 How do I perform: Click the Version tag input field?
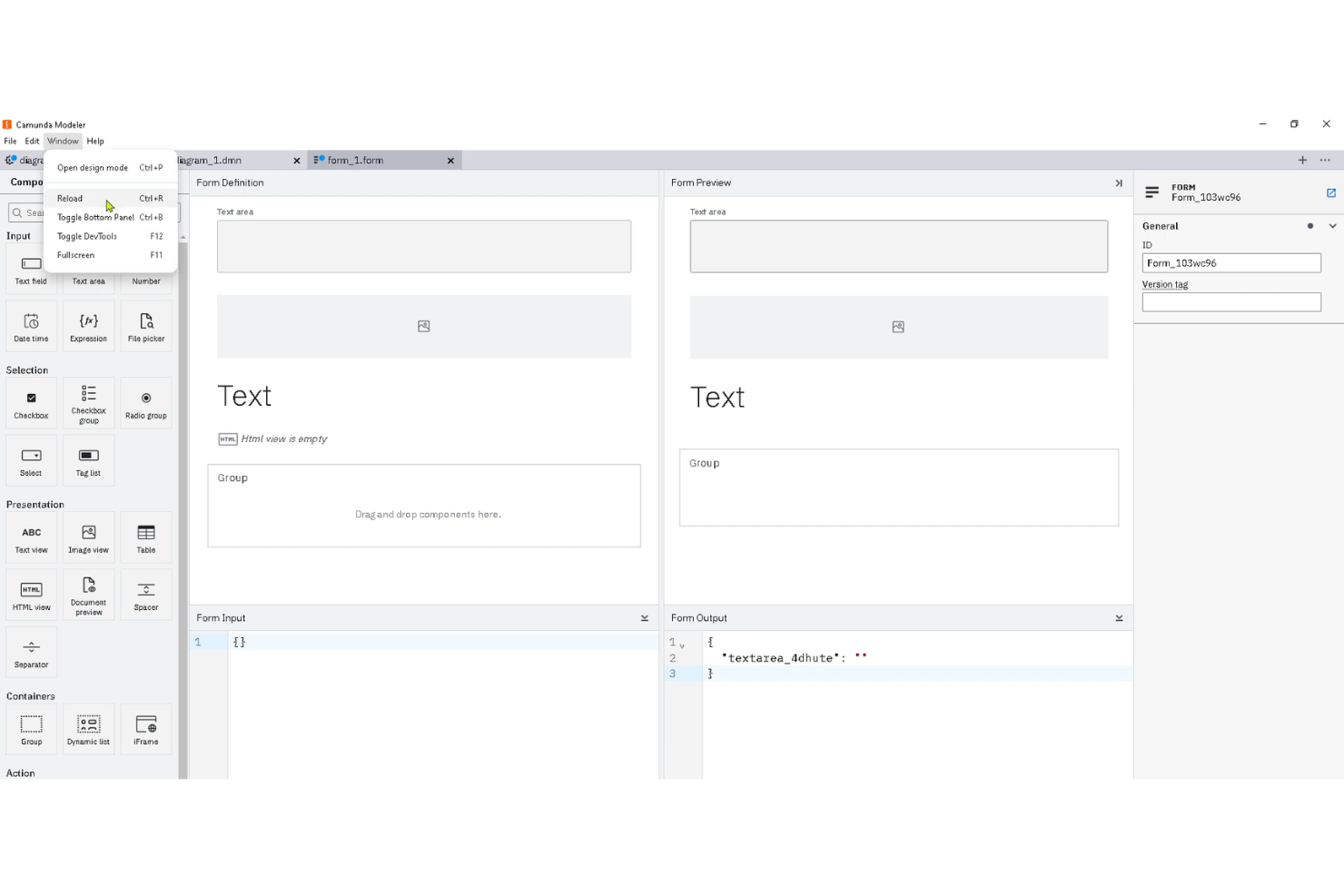[1230, 302]
